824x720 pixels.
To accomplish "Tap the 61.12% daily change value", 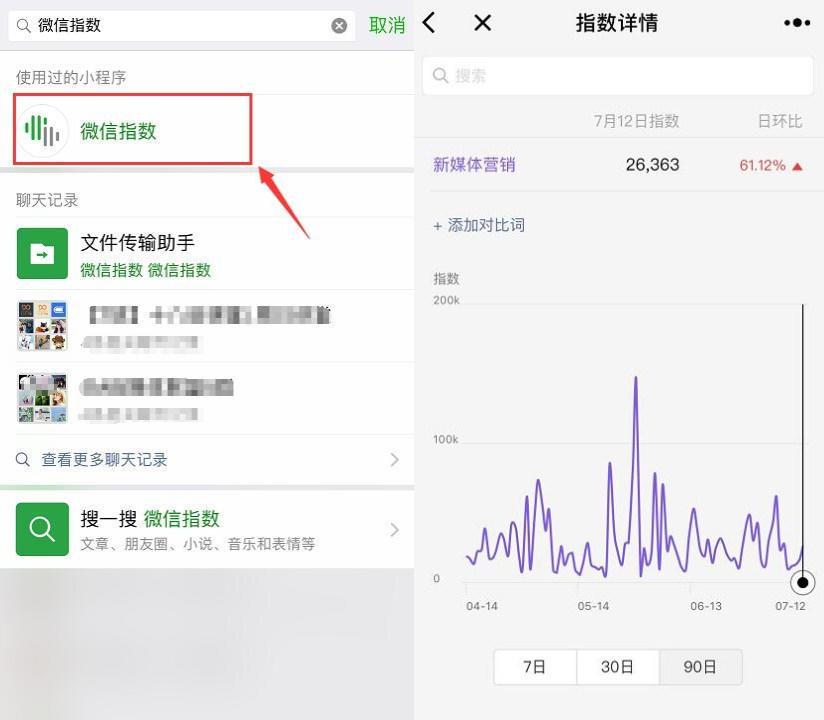I will (763, 166).
